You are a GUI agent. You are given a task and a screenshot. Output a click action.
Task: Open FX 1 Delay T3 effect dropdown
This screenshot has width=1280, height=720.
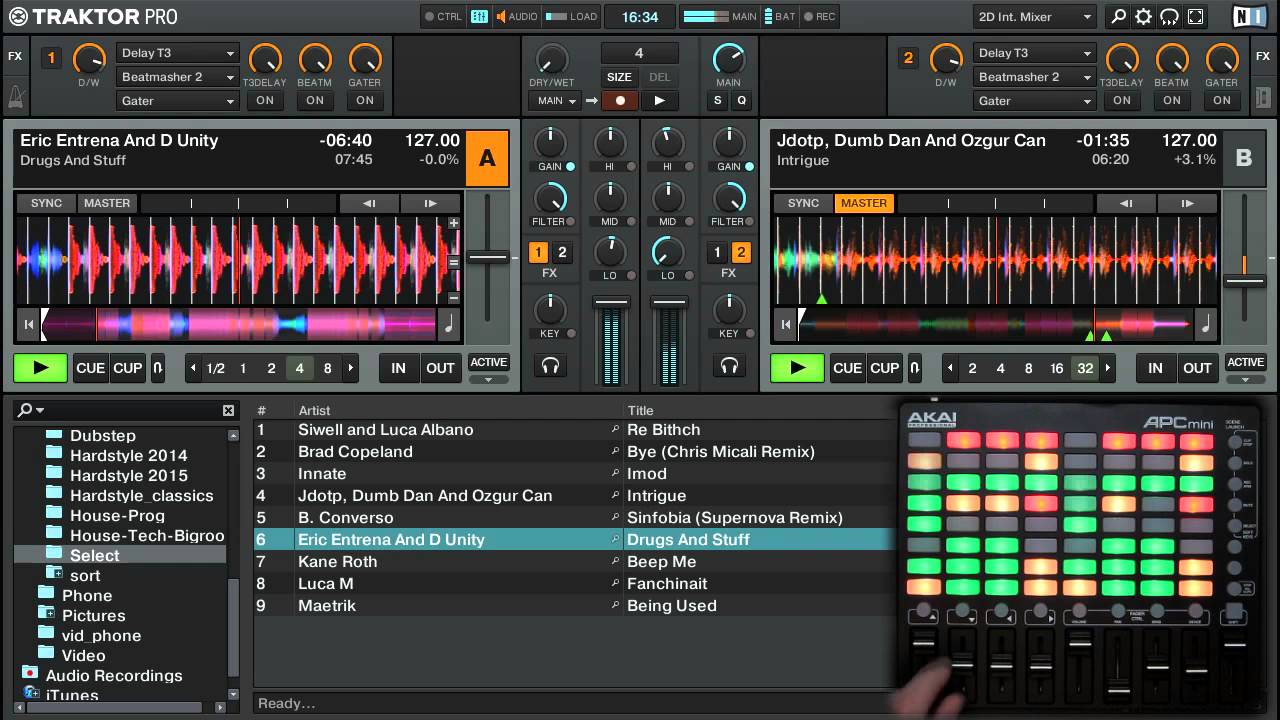click(177, 53)
